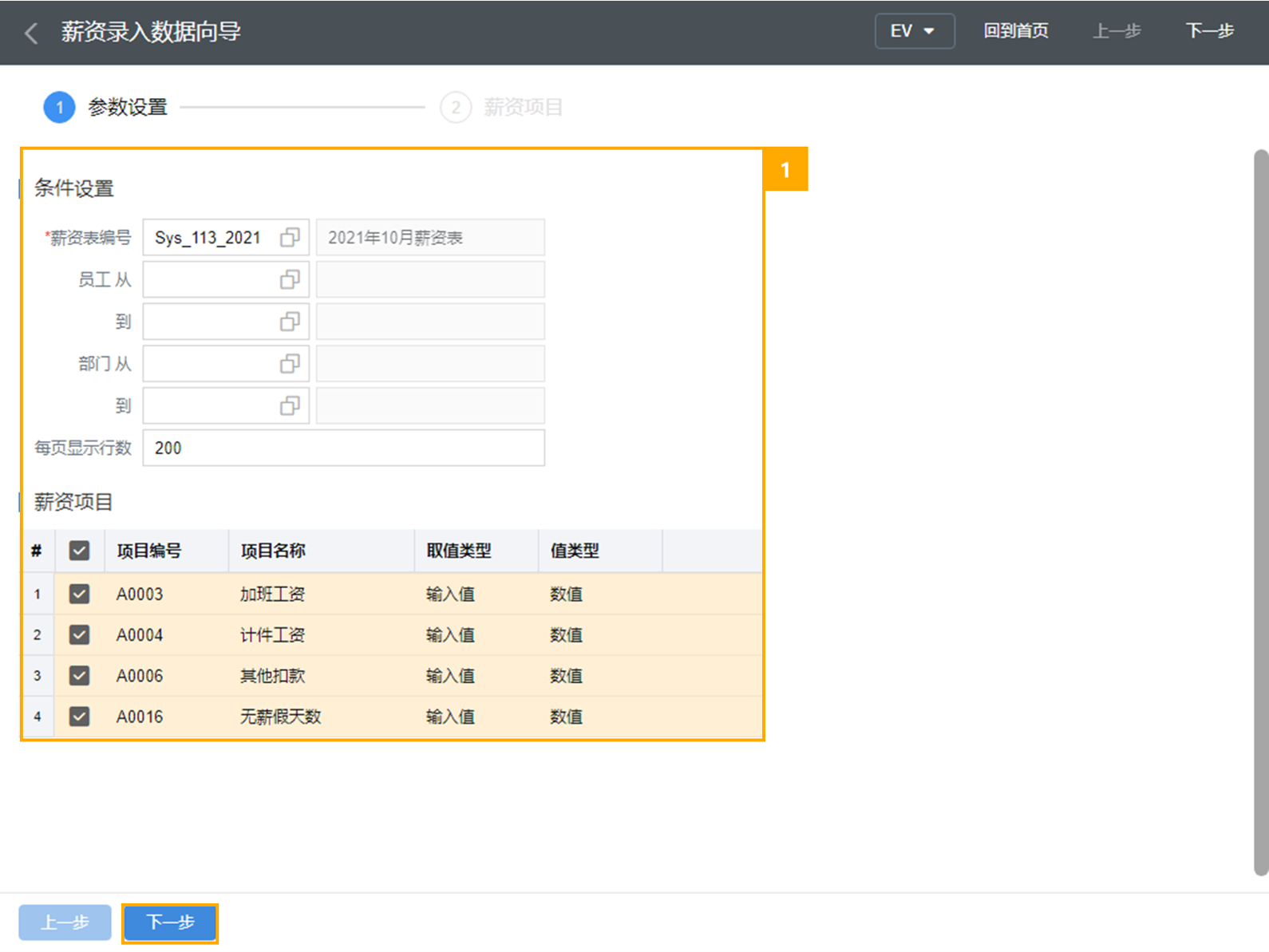Click the back arrow beside 薪资录入数据向导
The image size is (1269, 952).
[x=31, y=33]
